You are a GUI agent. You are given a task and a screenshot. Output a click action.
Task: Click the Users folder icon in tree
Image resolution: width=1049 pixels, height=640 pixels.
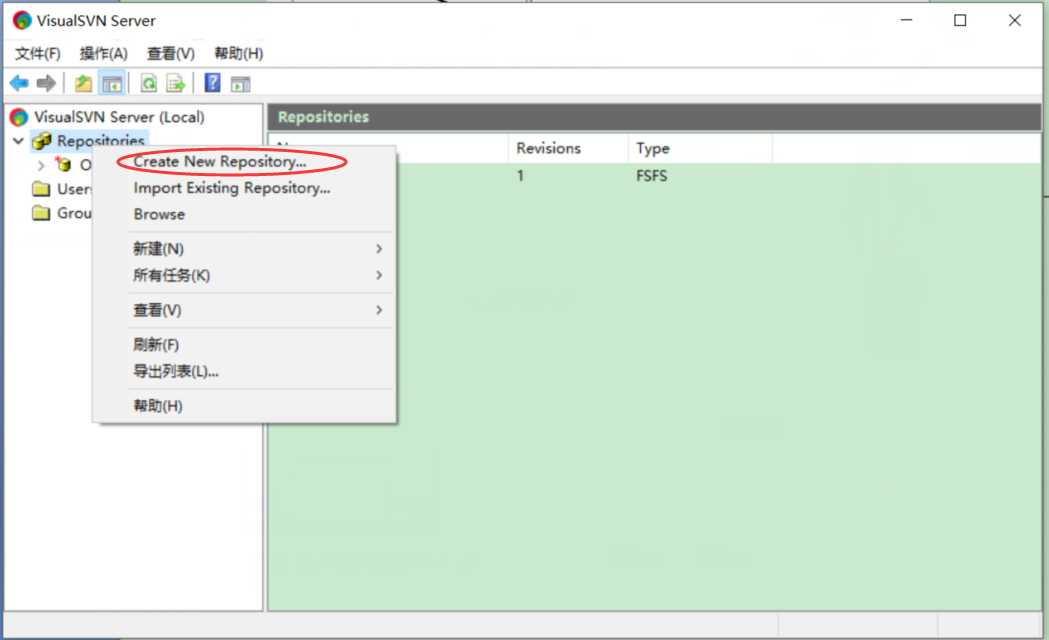pos(41,189)
